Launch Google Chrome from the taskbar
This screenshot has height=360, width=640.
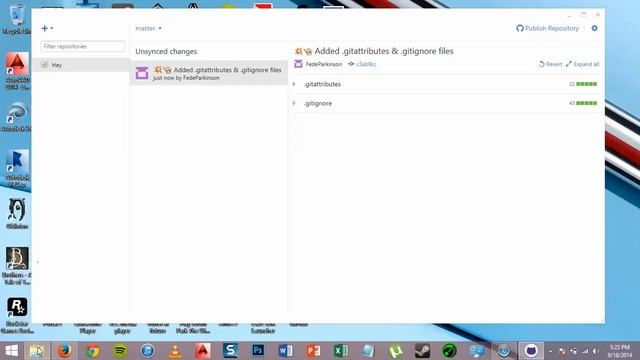point(92,351)
